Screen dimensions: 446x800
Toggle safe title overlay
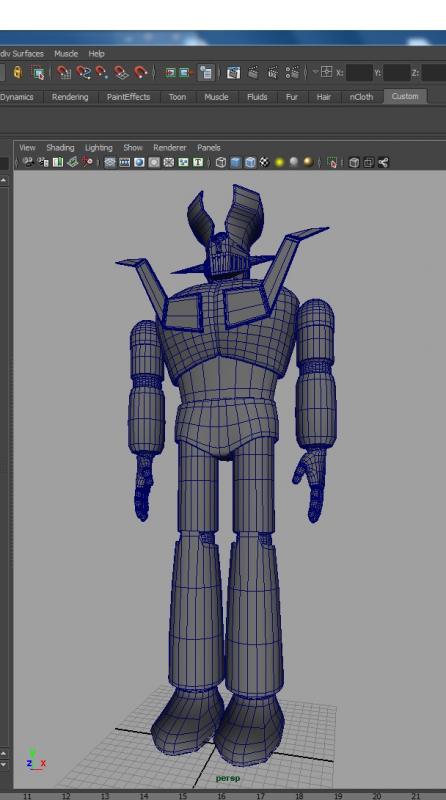198,162
